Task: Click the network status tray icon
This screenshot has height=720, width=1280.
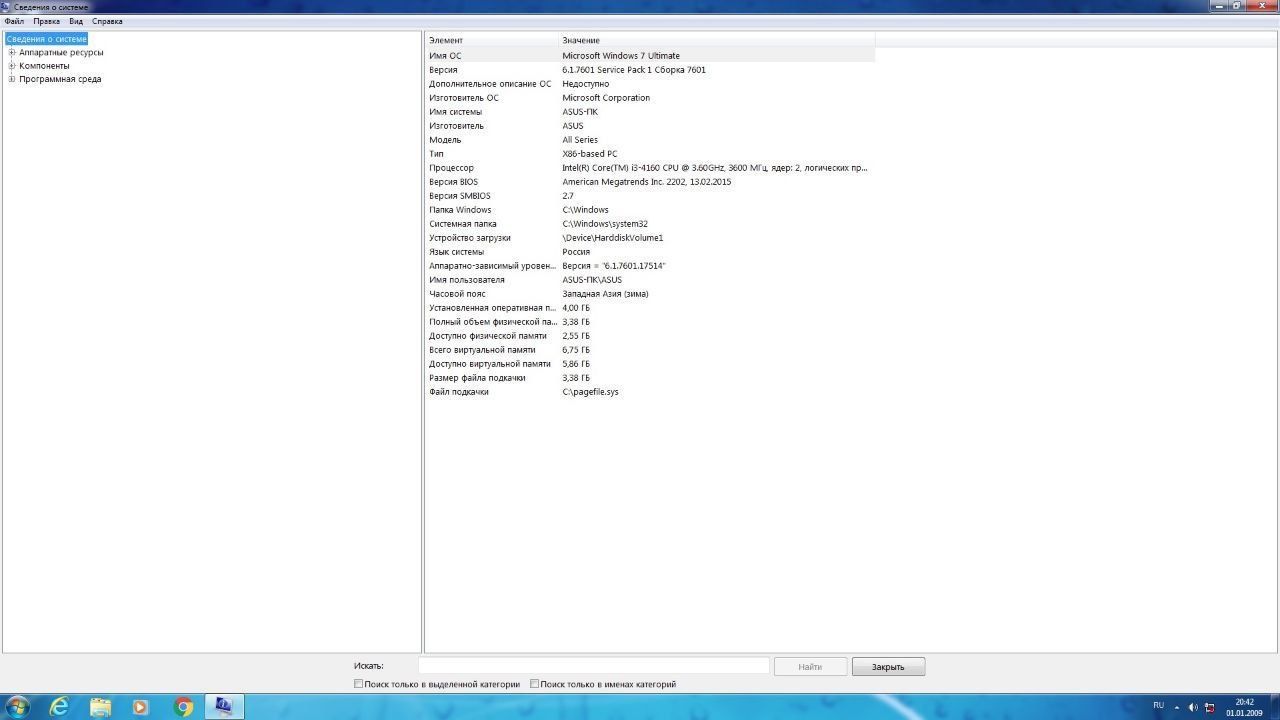Action: 1209,707
